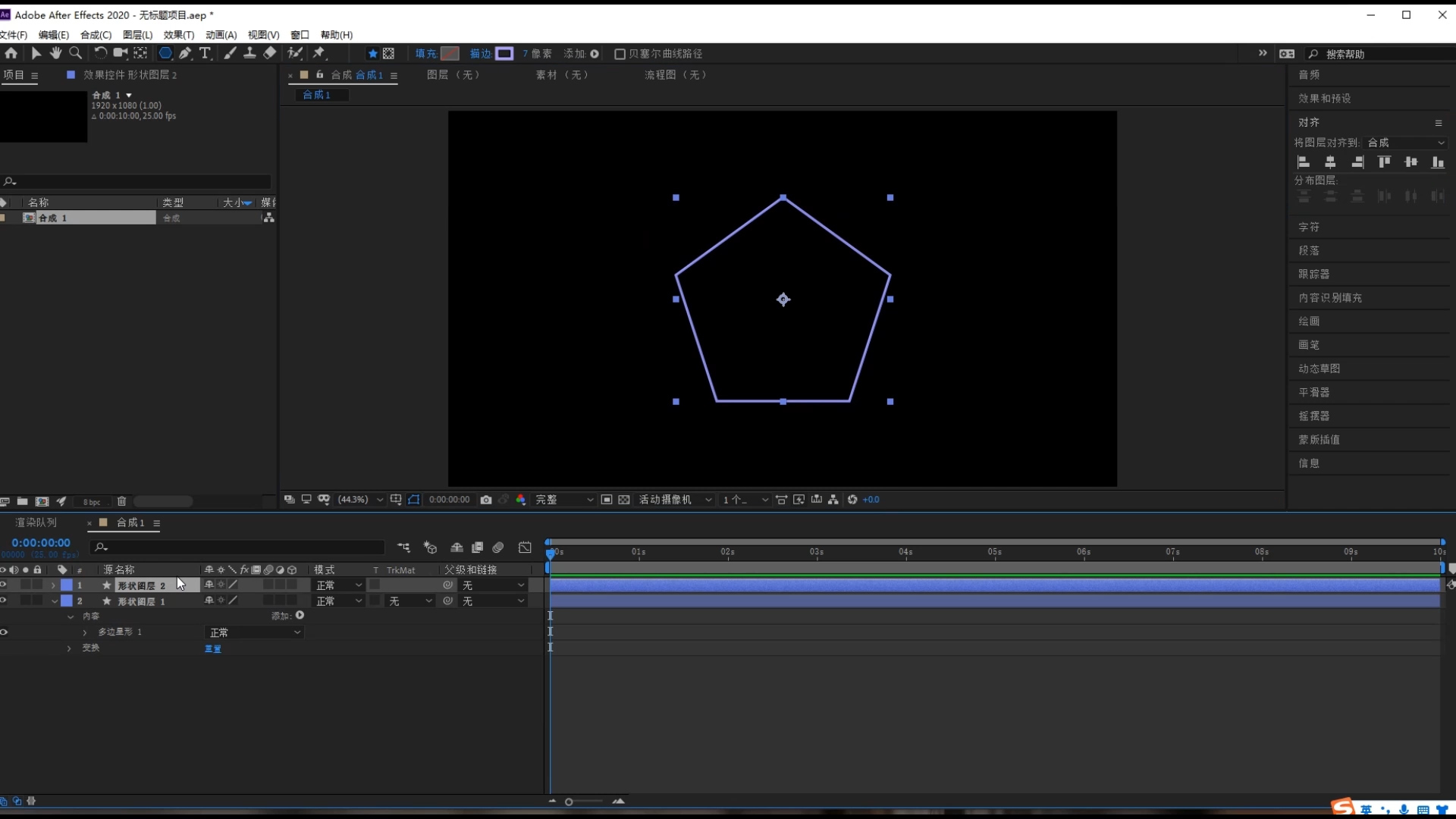
Task: Expand the 多边星形 1 group
Action: (x=85, y=632)
